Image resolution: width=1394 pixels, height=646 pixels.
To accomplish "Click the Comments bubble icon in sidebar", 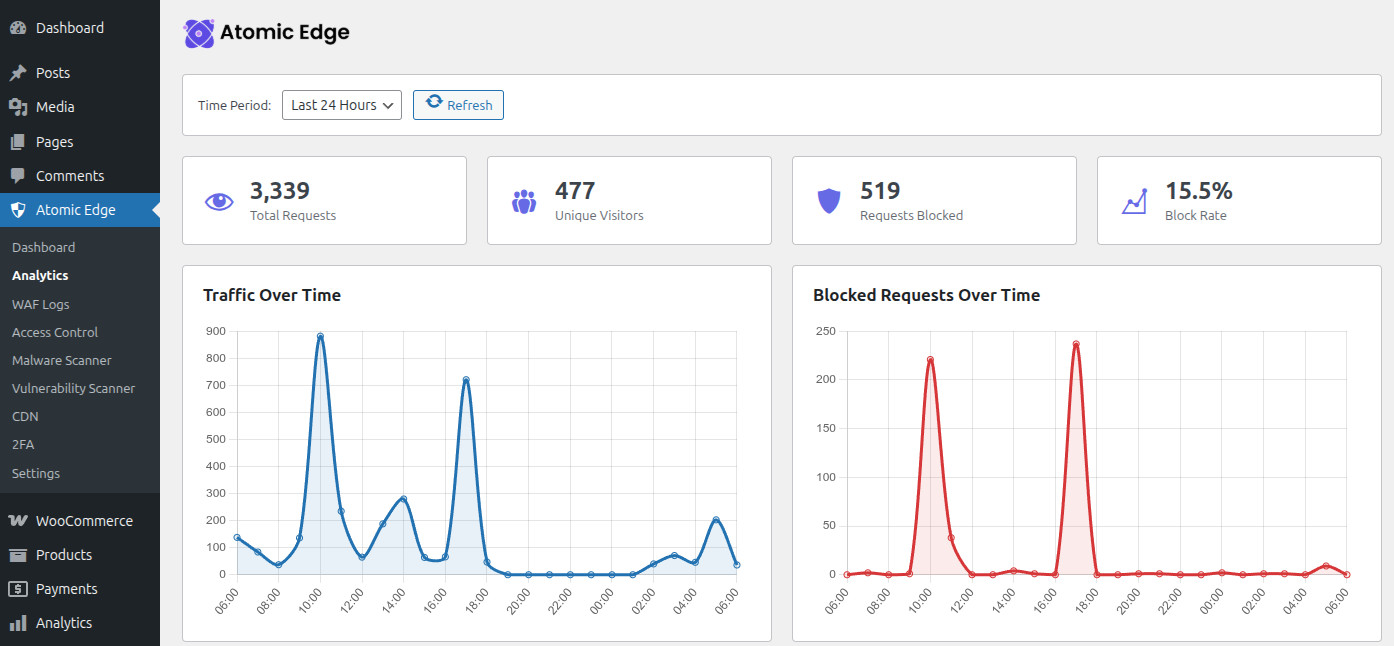I will [x=18, y=175].
